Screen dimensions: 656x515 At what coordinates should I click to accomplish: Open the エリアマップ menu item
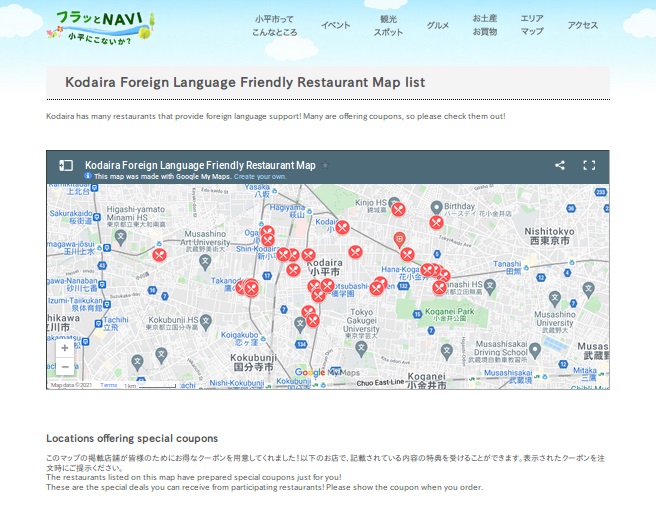[532, 25]
